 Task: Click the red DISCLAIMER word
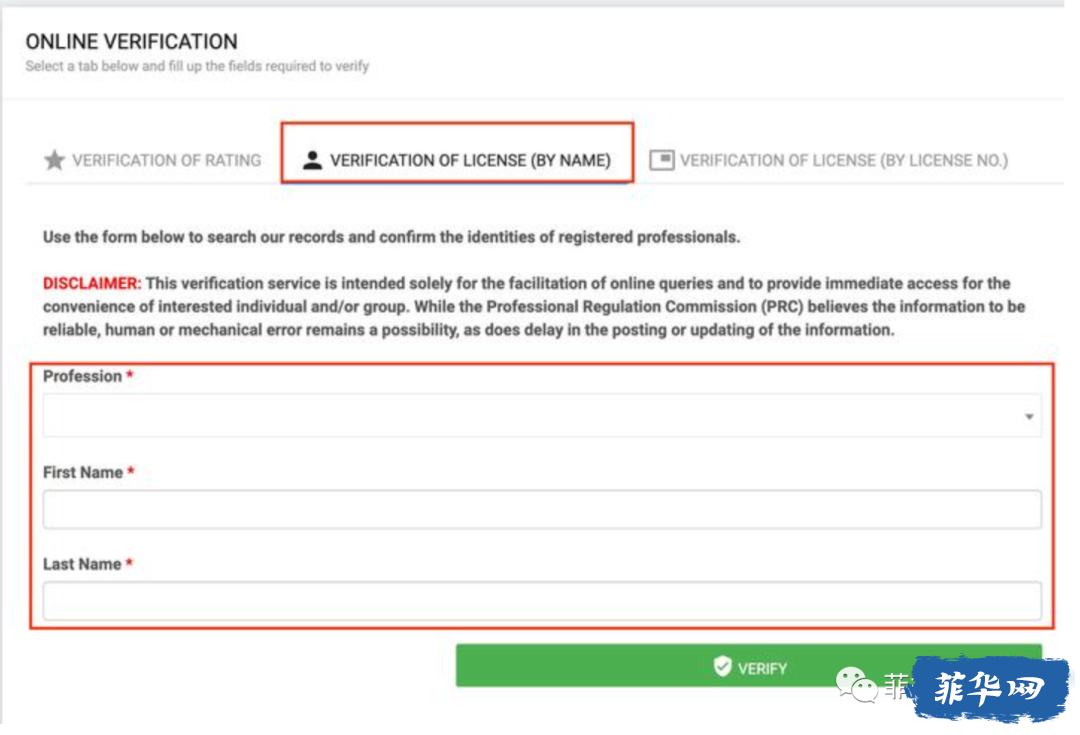point(92,283)
